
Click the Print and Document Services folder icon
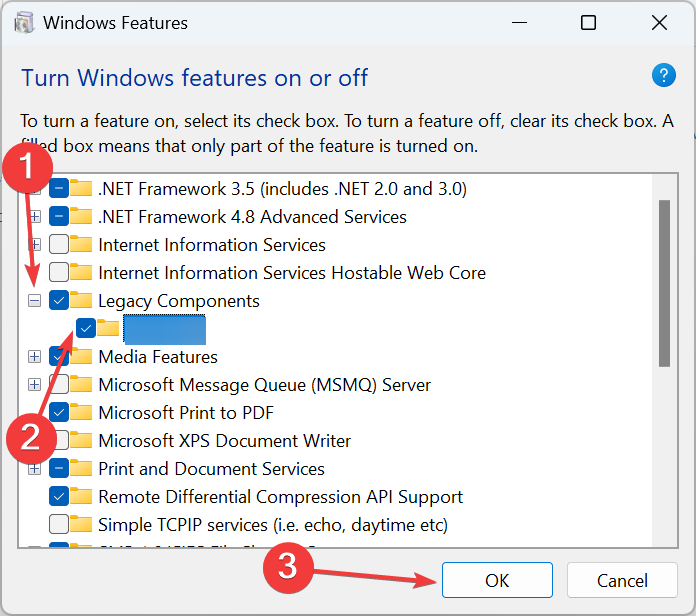(x=83, y=469)
